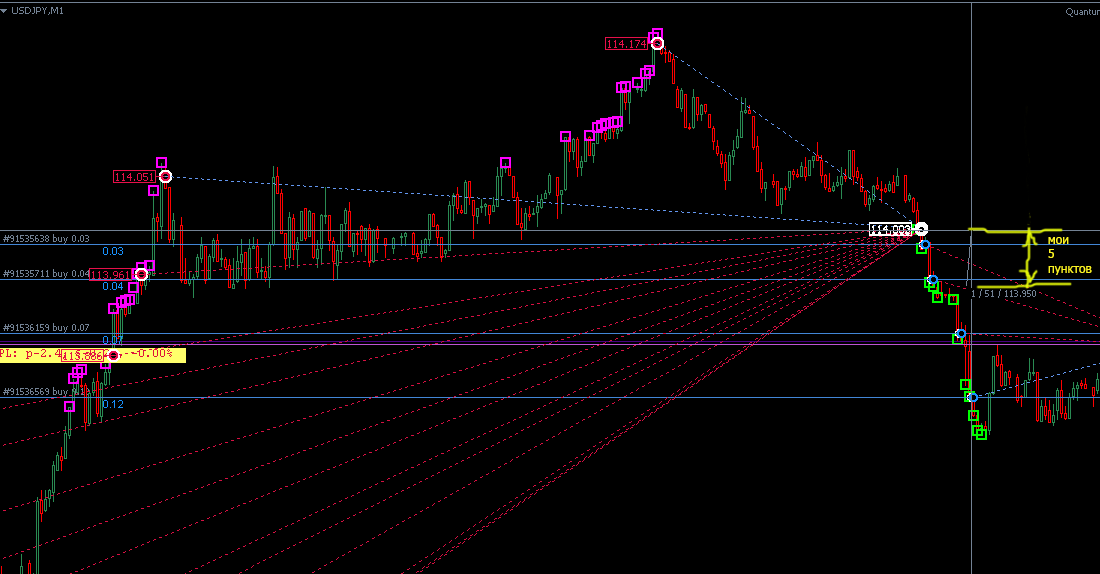Click the white circle marker beside 114.051

[165, 177]
